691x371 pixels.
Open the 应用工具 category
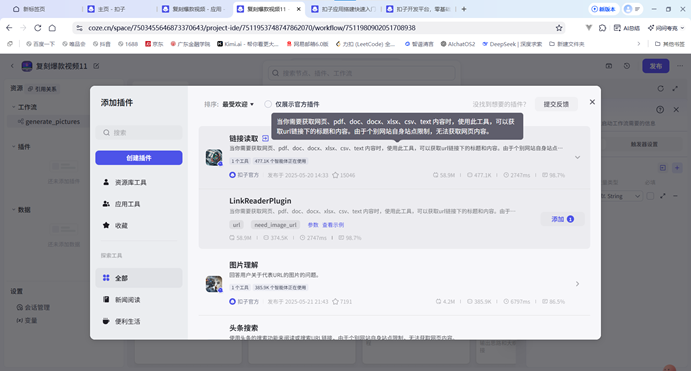click(x=139, y=204)
